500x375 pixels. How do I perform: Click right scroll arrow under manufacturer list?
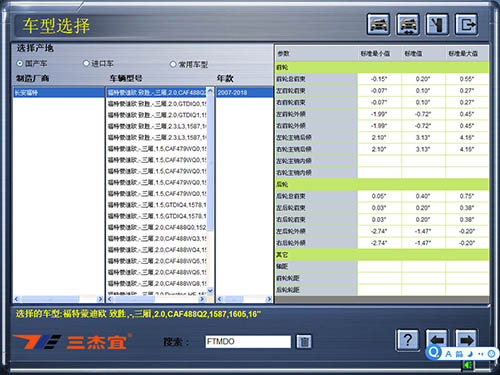(100, 299)
